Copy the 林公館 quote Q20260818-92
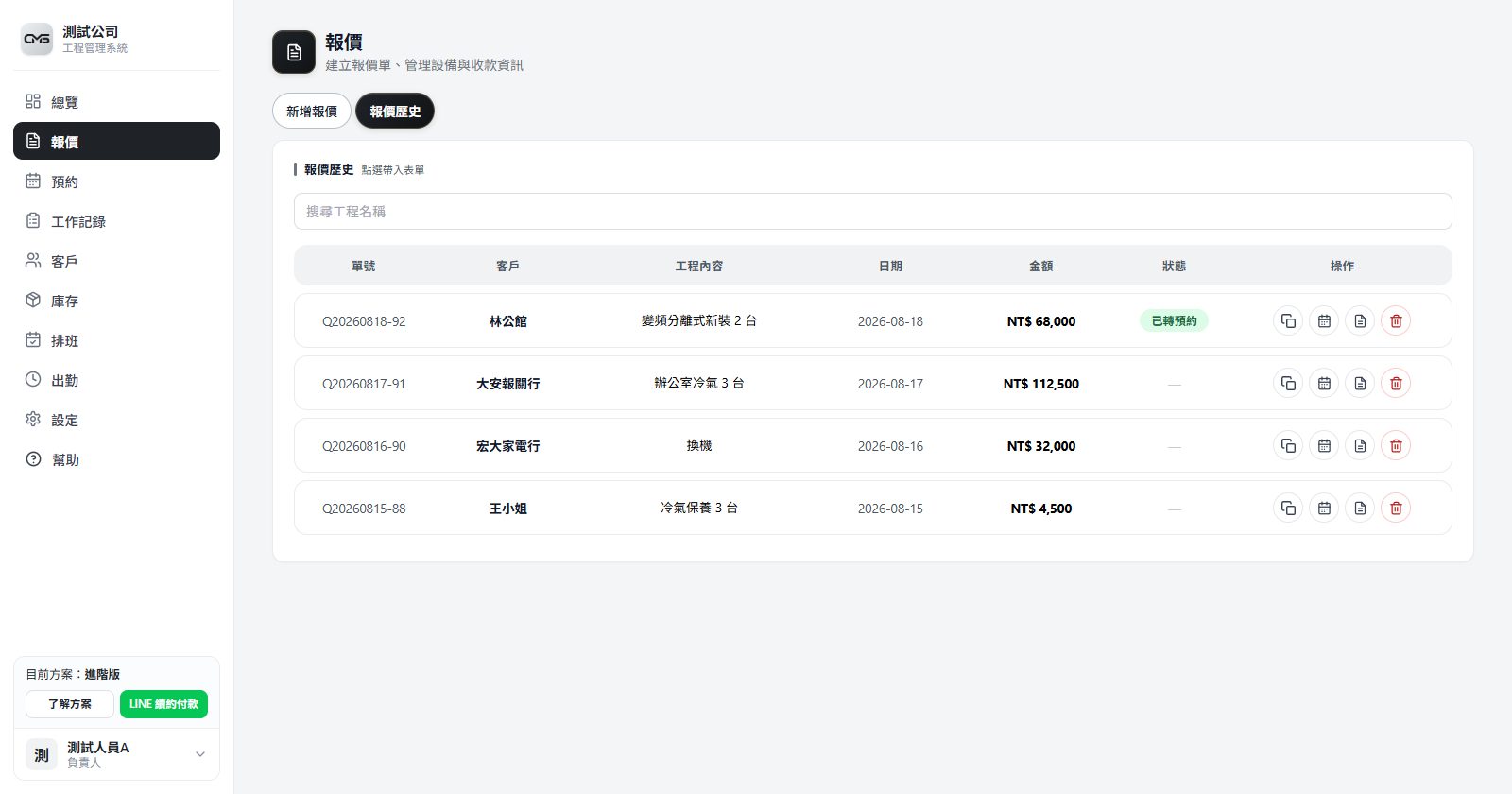The height and width of the screenshot is (794, 1512). click(1288, 321)
